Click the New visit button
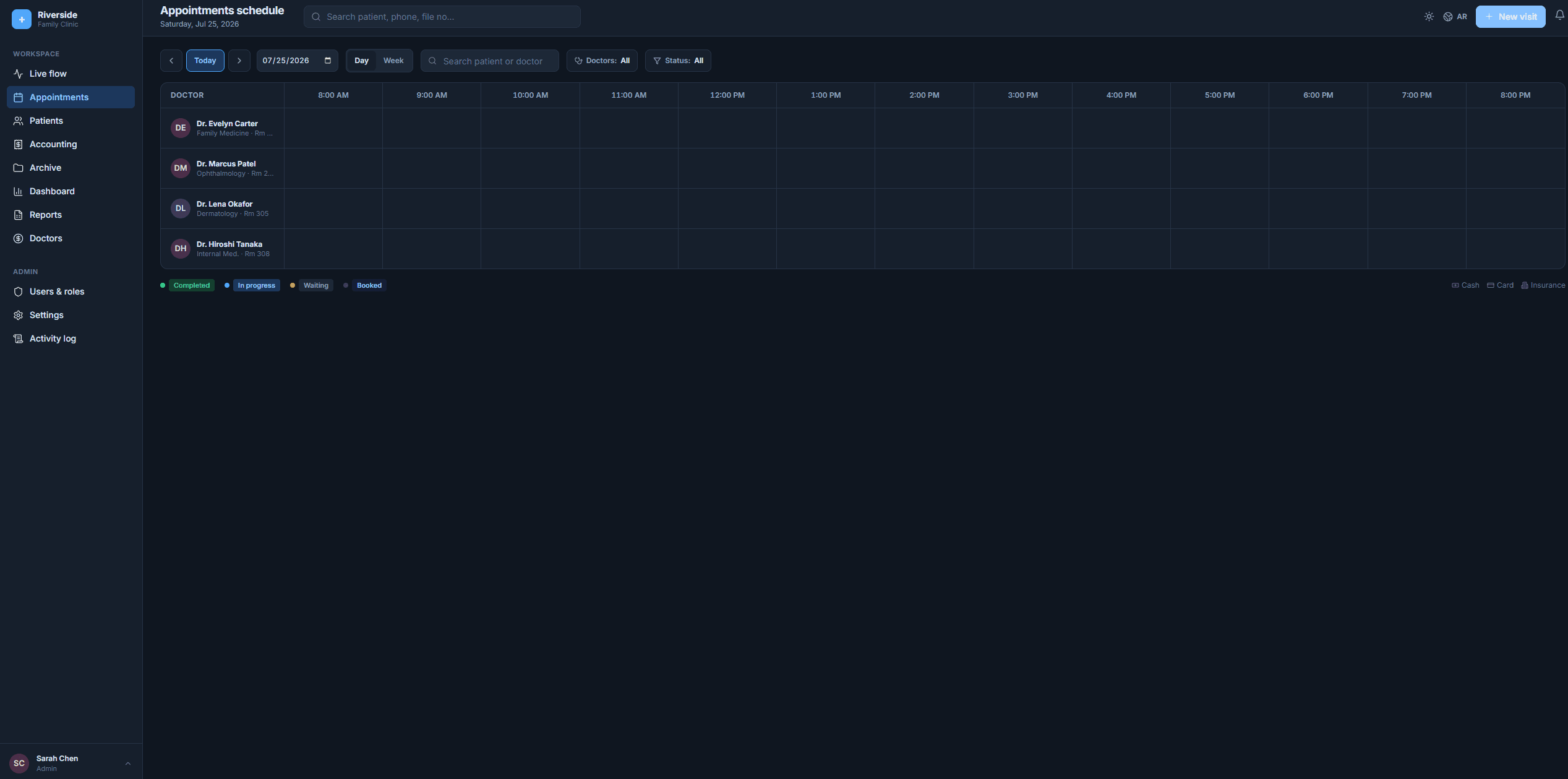 [1510, 17]
